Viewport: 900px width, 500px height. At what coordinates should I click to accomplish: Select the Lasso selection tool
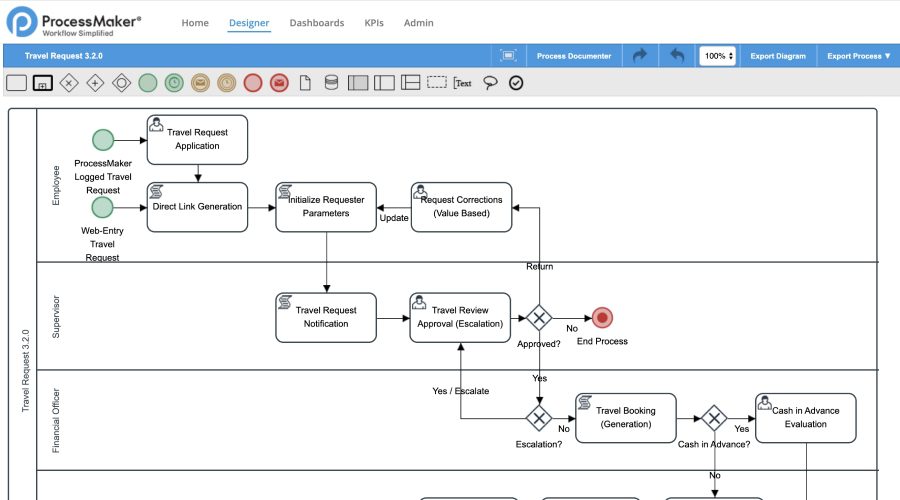490,83
